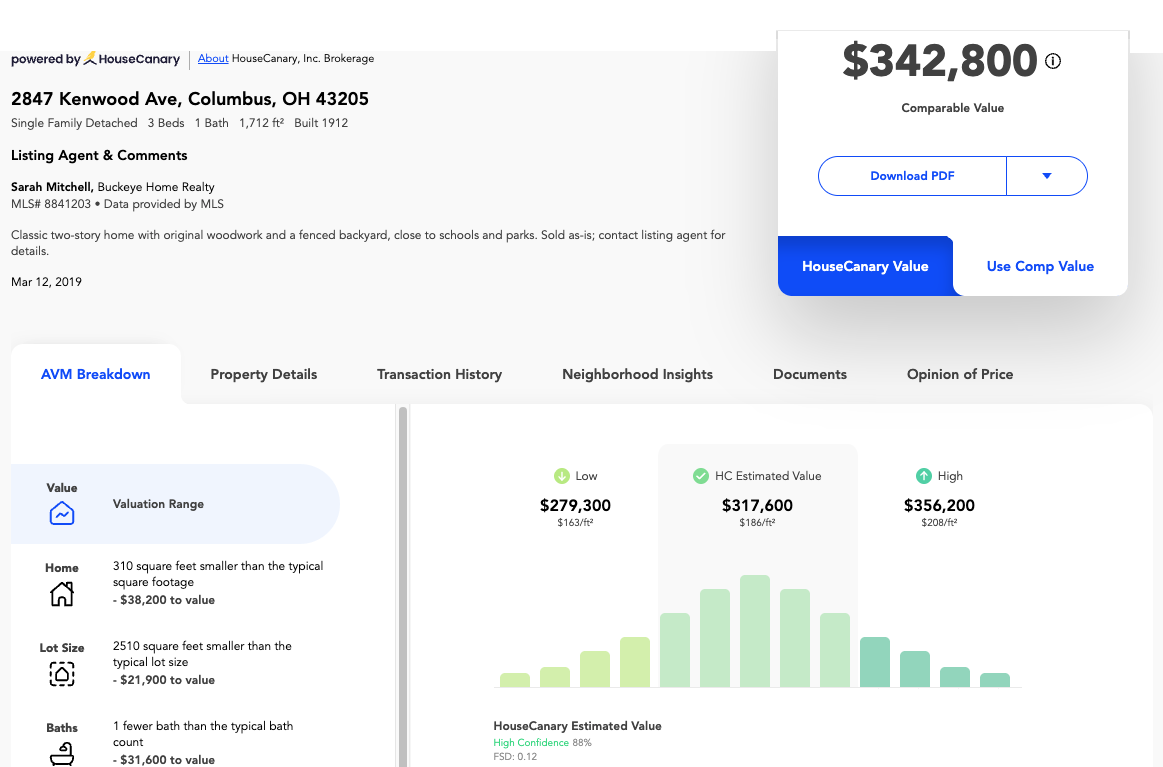Click the Listing Agent & Comments heading
The width and height of the screenshot is (1163, 767).
99,155
